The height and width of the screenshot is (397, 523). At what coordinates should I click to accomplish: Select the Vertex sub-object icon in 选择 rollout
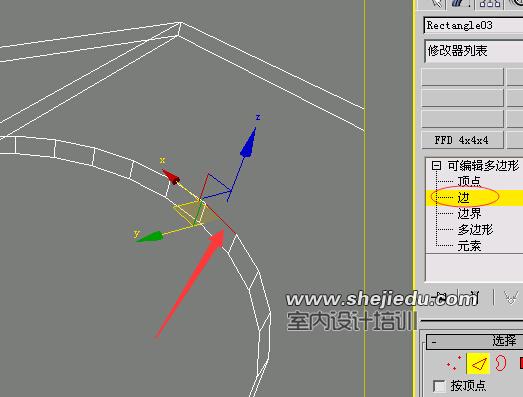point(453,364)
